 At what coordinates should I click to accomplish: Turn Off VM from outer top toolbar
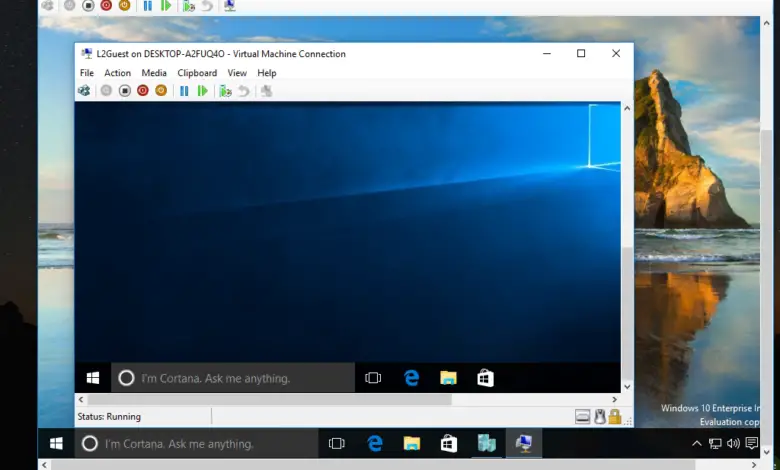88,5
